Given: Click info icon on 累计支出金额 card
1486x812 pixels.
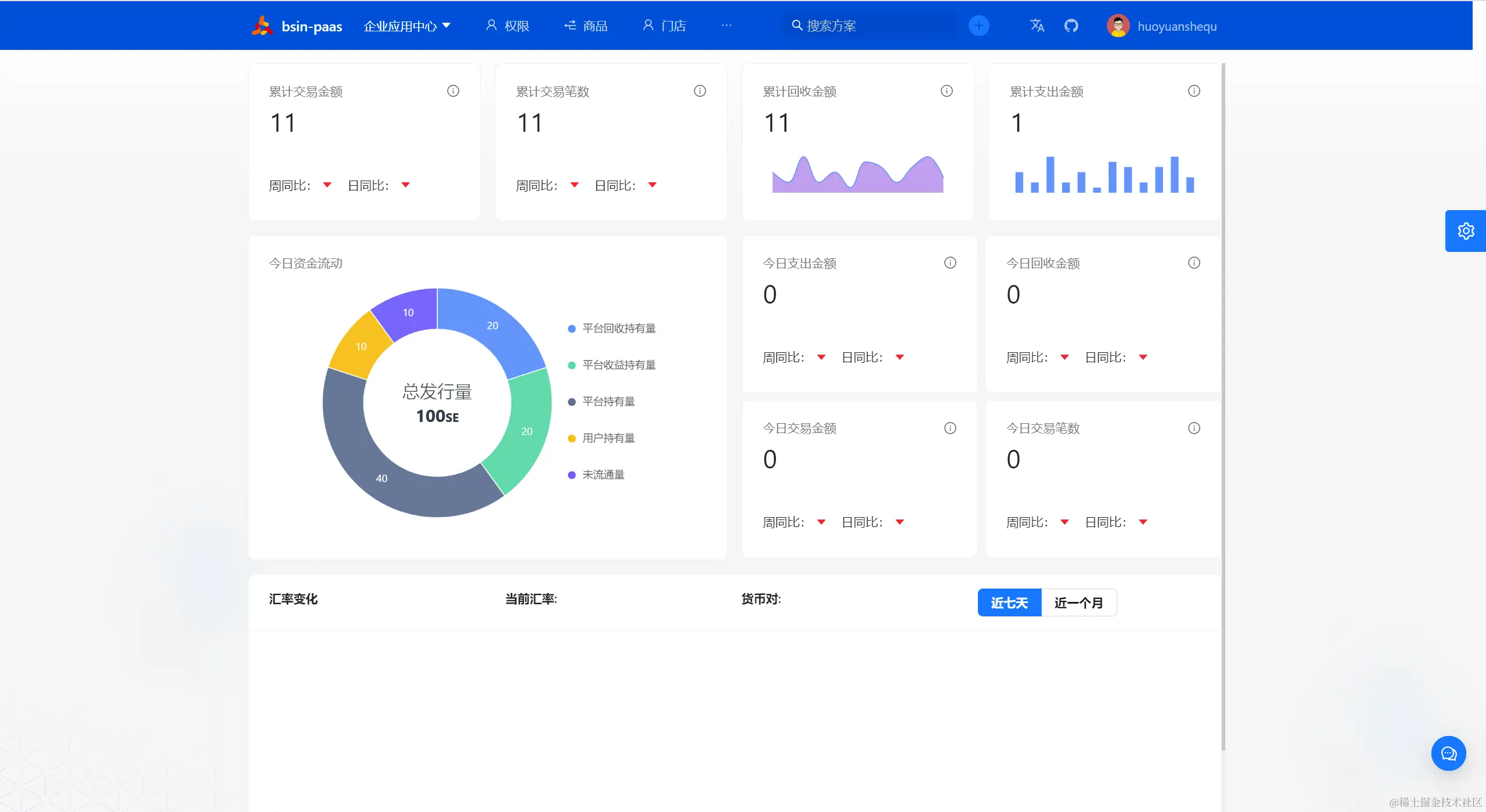Looking at the screenshot, I should click(1194, 91).
